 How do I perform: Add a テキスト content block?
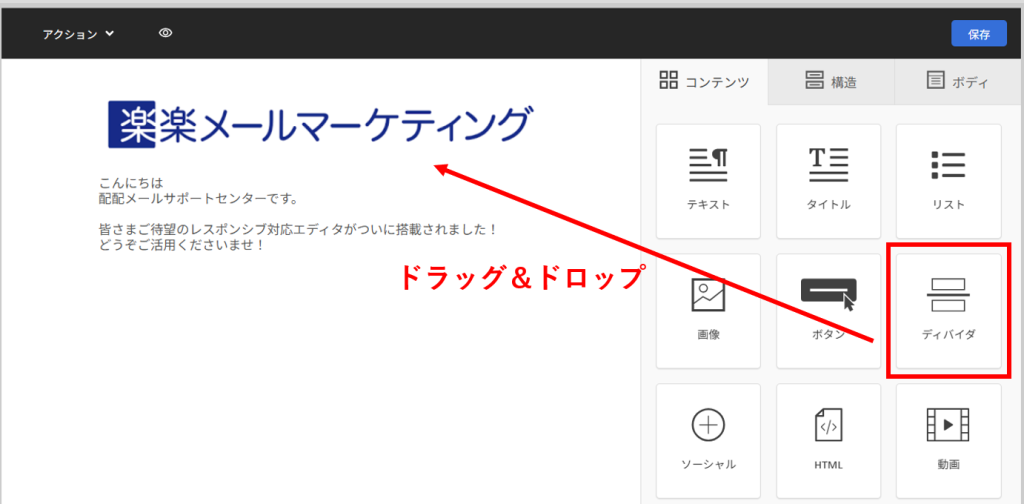(708, 181)
